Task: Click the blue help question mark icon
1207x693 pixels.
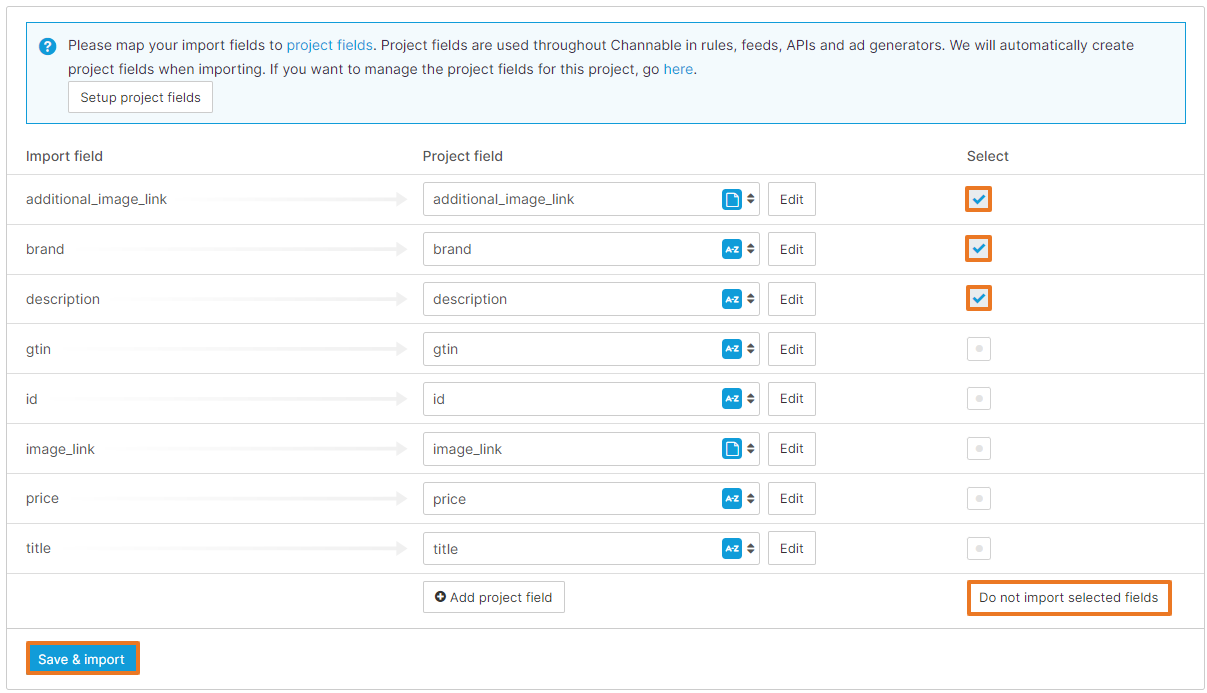Action: [47, 46]
